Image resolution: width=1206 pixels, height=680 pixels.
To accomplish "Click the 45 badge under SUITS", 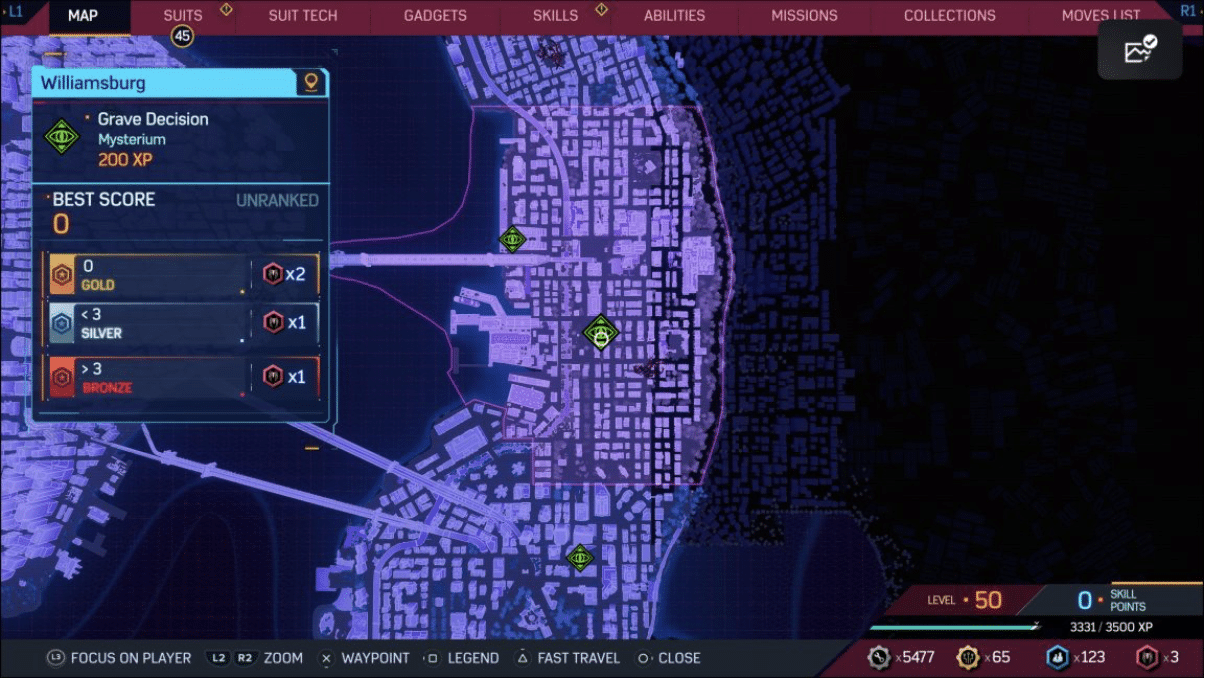I will [181, 37].
